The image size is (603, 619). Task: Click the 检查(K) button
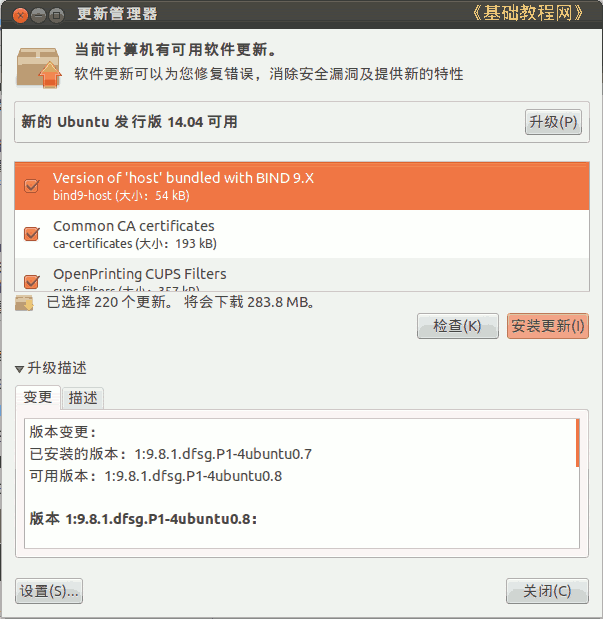(458, 326)
